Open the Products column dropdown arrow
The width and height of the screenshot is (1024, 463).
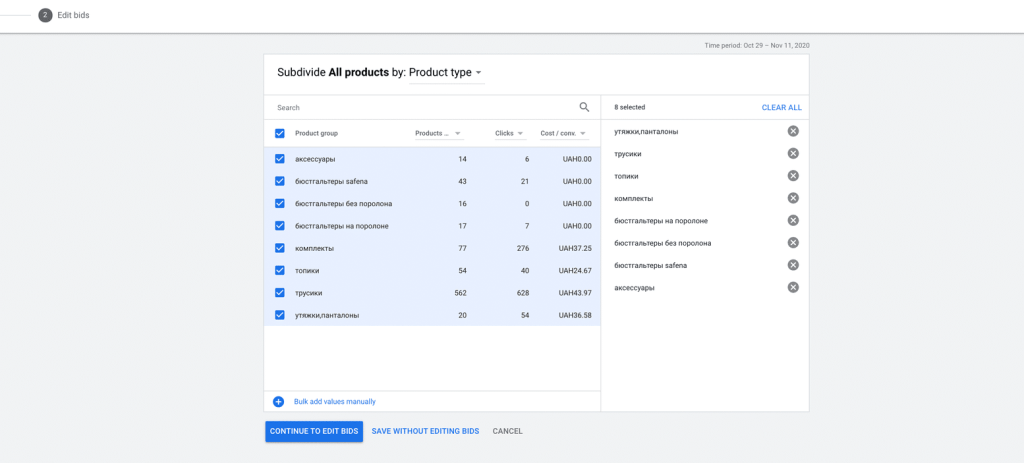tap(458, 134)
